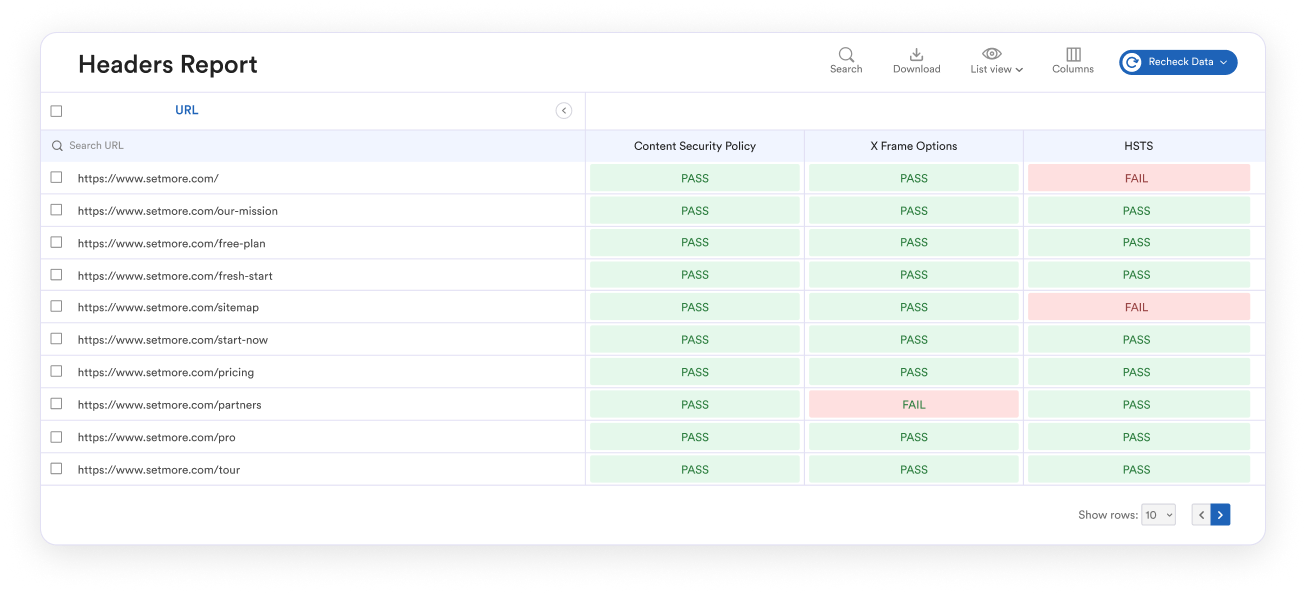This screenshot has height=594, width=1306.
Task: Click the Recheck Data refresh icon
Action: (x=1132, y=62)
